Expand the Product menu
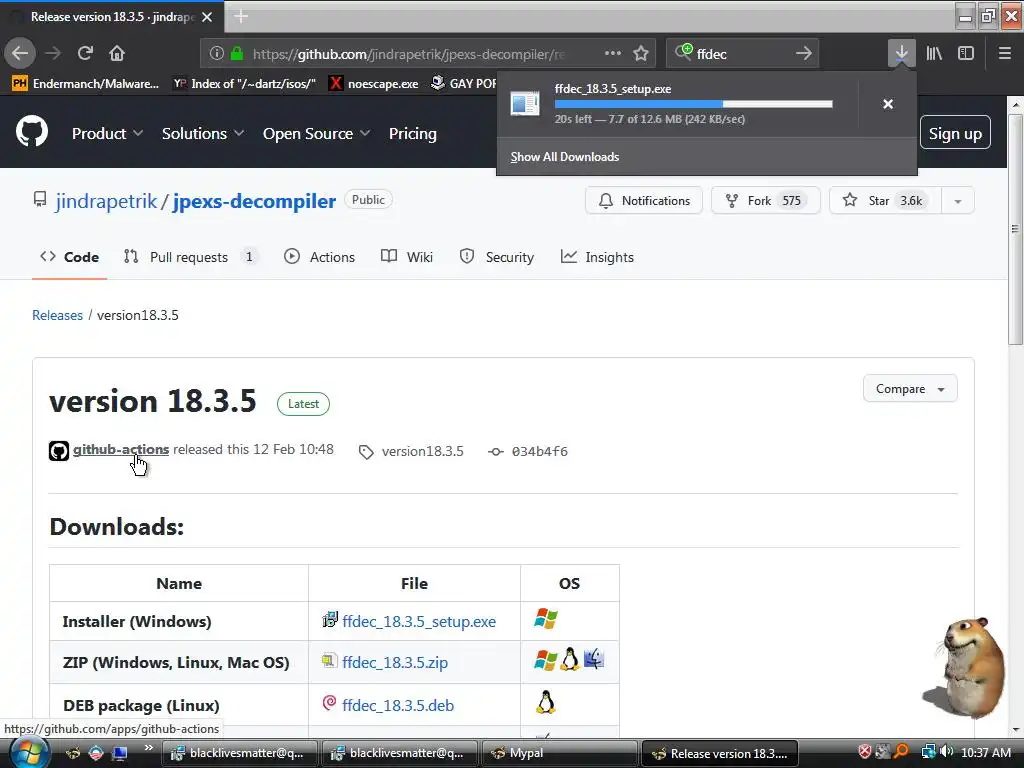1024x768 pixels. [107, 133]
